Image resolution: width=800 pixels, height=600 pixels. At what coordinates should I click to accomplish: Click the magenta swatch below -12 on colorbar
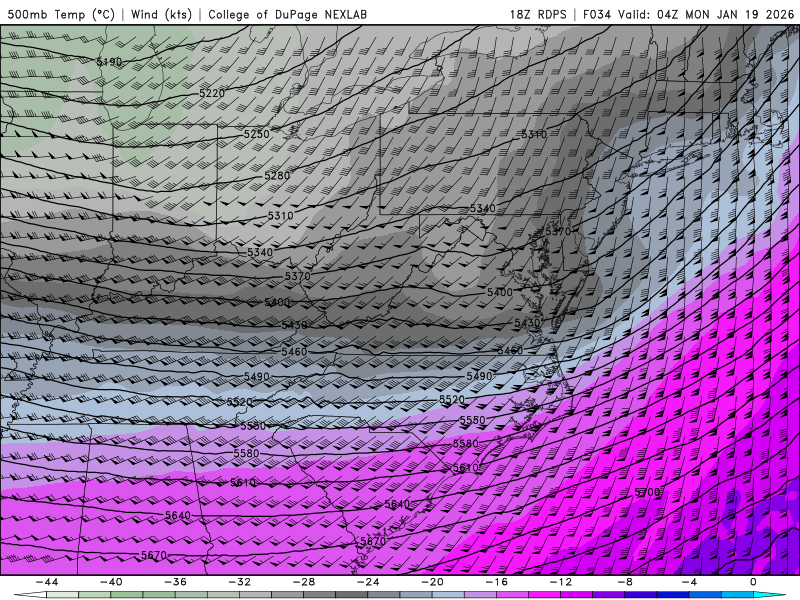pos(545,596)
